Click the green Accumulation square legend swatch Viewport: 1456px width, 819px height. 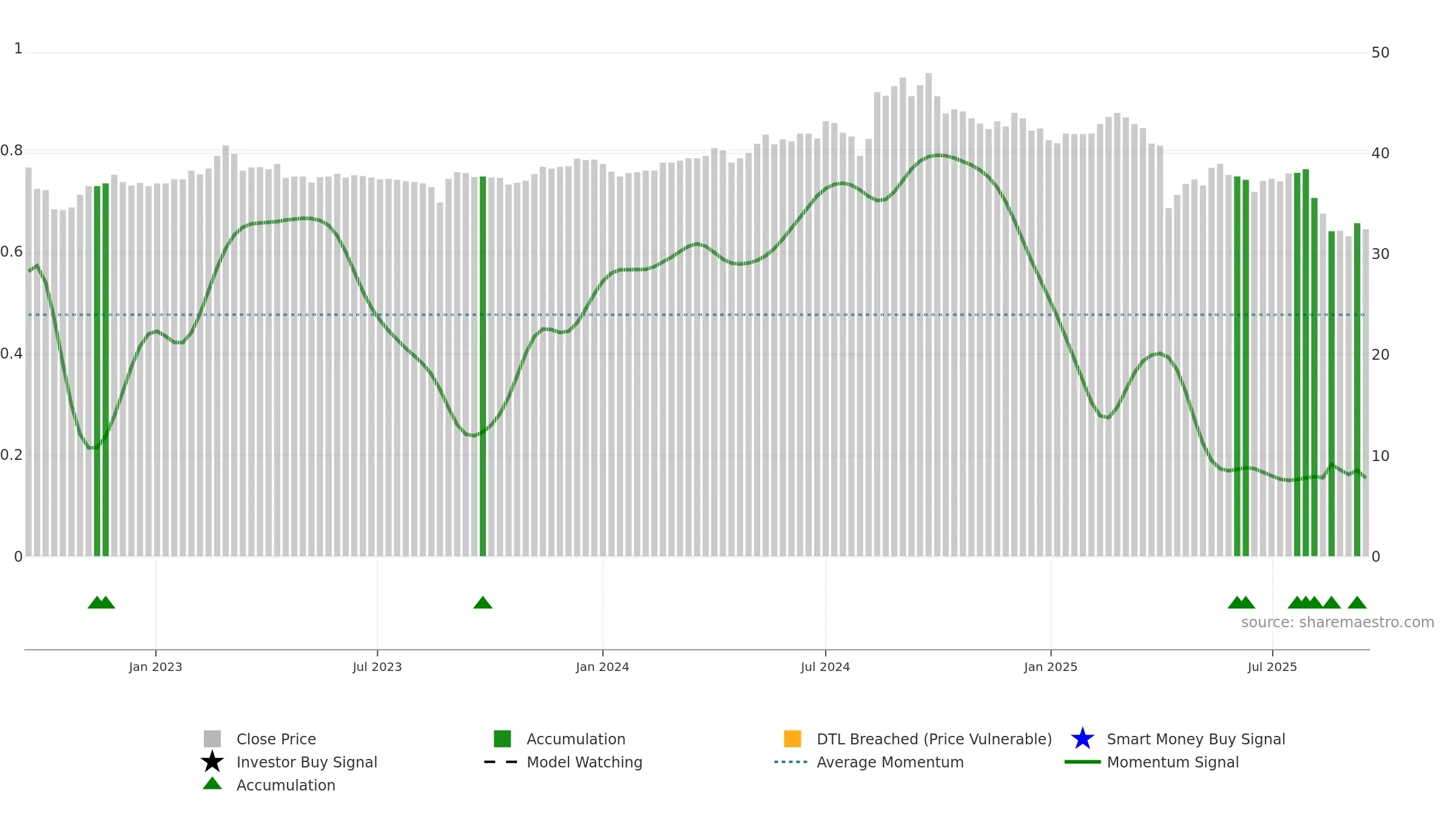coord(502,739)
